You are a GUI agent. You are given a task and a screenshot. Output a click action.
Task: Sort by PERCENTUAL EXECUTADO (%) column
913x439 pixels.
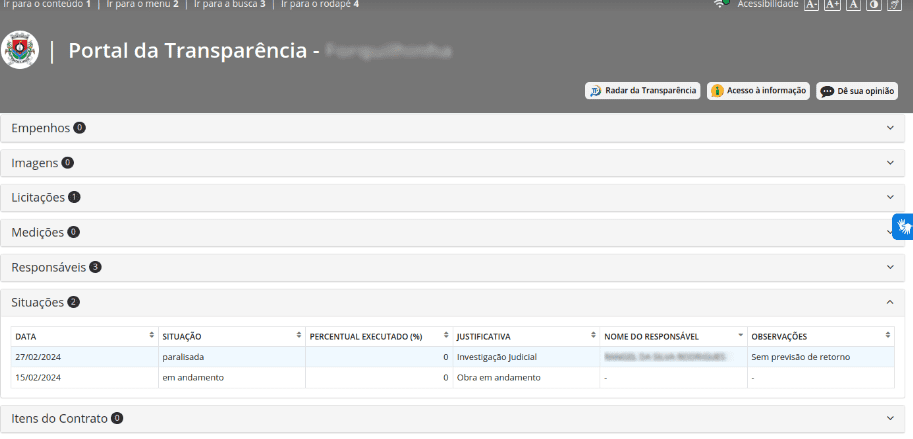379,337
